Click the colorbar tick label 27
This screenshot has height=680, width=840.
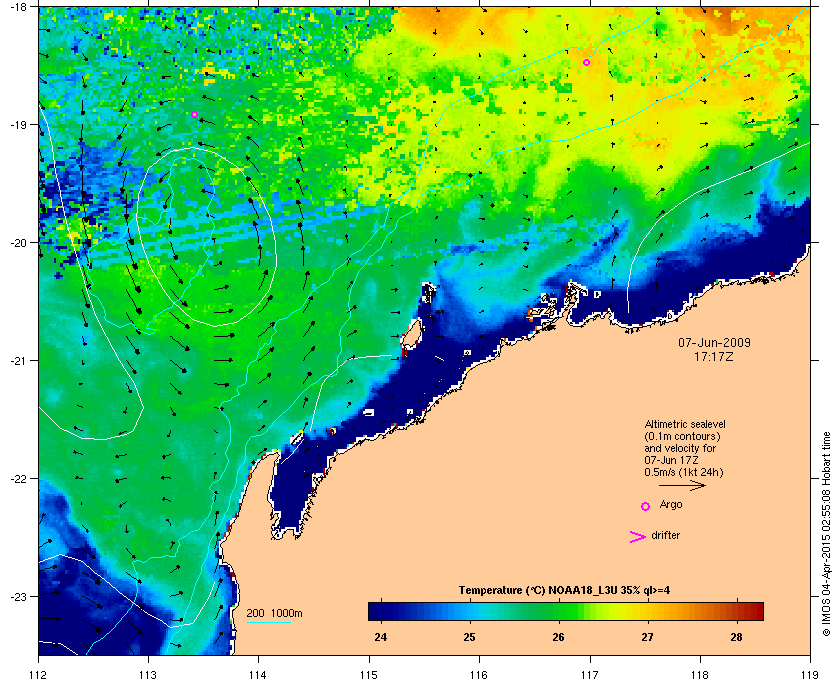pyautogui.click(x=648, y=637)
